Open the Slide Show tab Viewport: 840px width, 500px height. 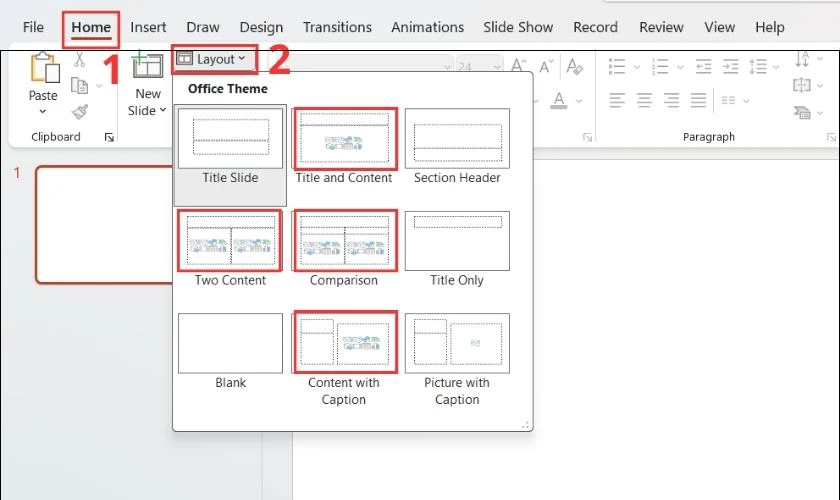point(518,27)
